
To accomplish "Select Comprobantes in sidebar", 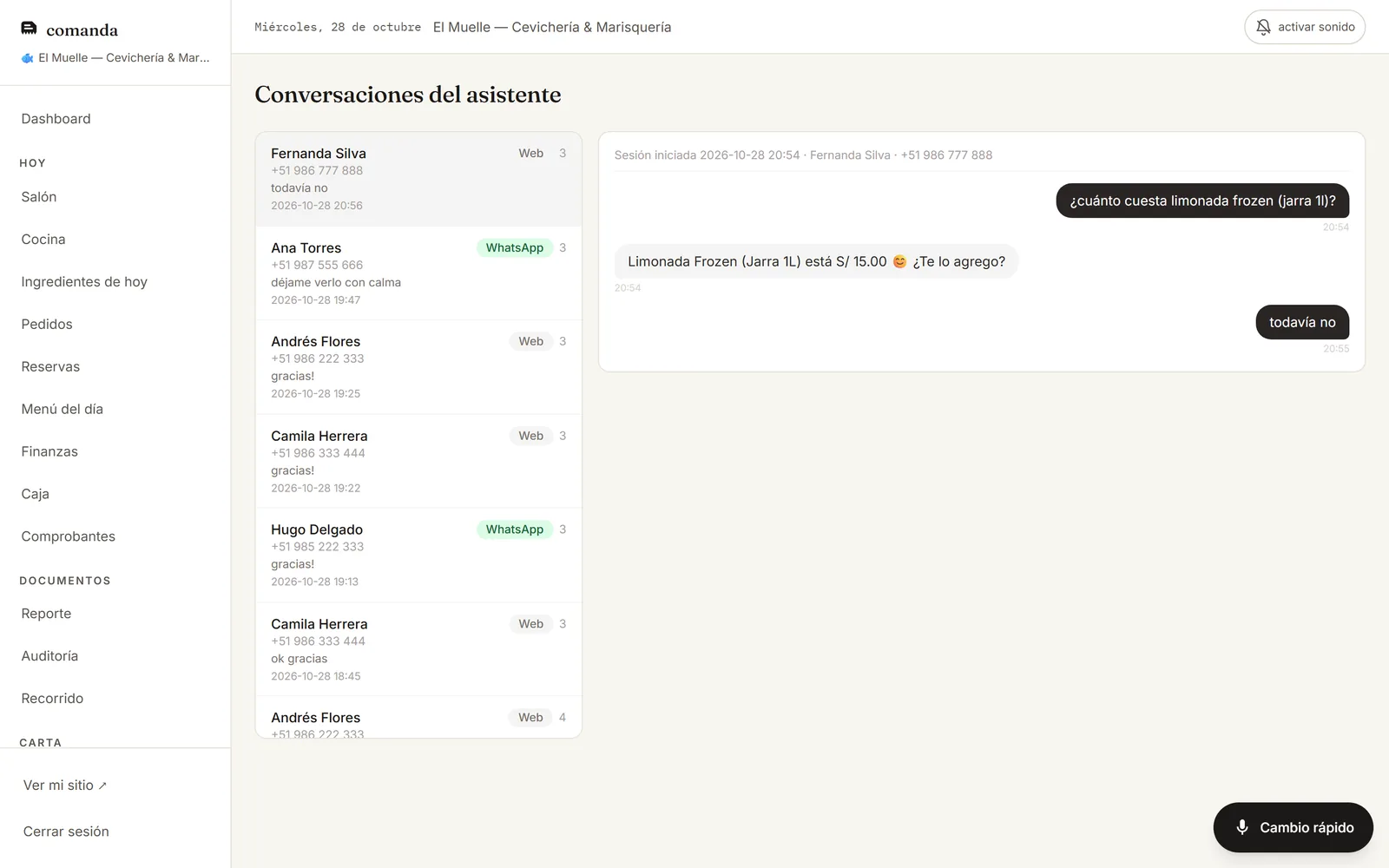I will (69, 537).
